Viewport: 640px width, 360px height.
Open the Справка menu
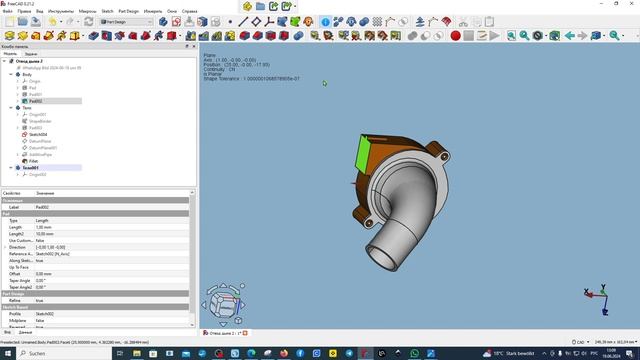coord(189,11)
